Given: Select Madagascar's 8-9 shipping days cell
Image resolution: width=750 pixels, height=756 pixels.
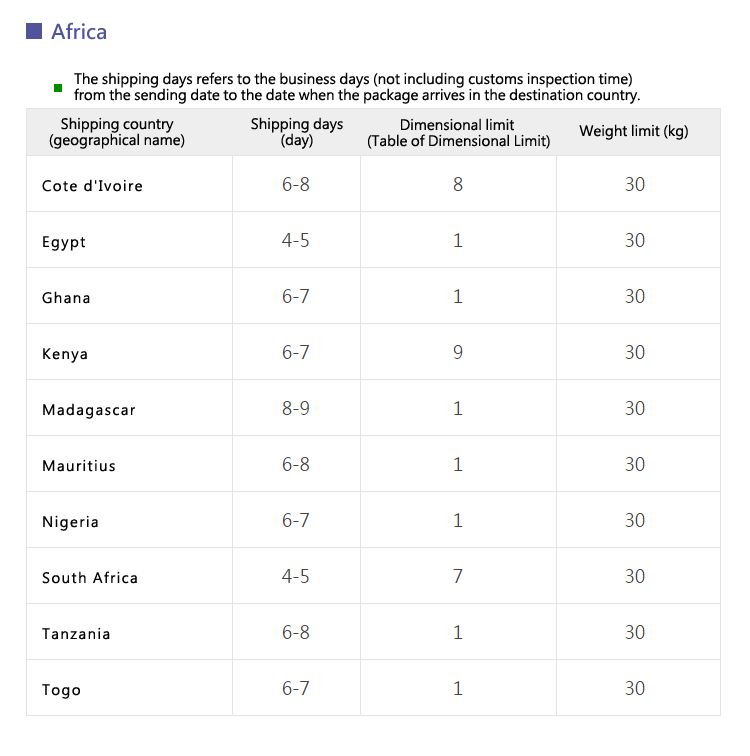Looking at the screenshot, I should pyautogui.click(x=295, y=408).
